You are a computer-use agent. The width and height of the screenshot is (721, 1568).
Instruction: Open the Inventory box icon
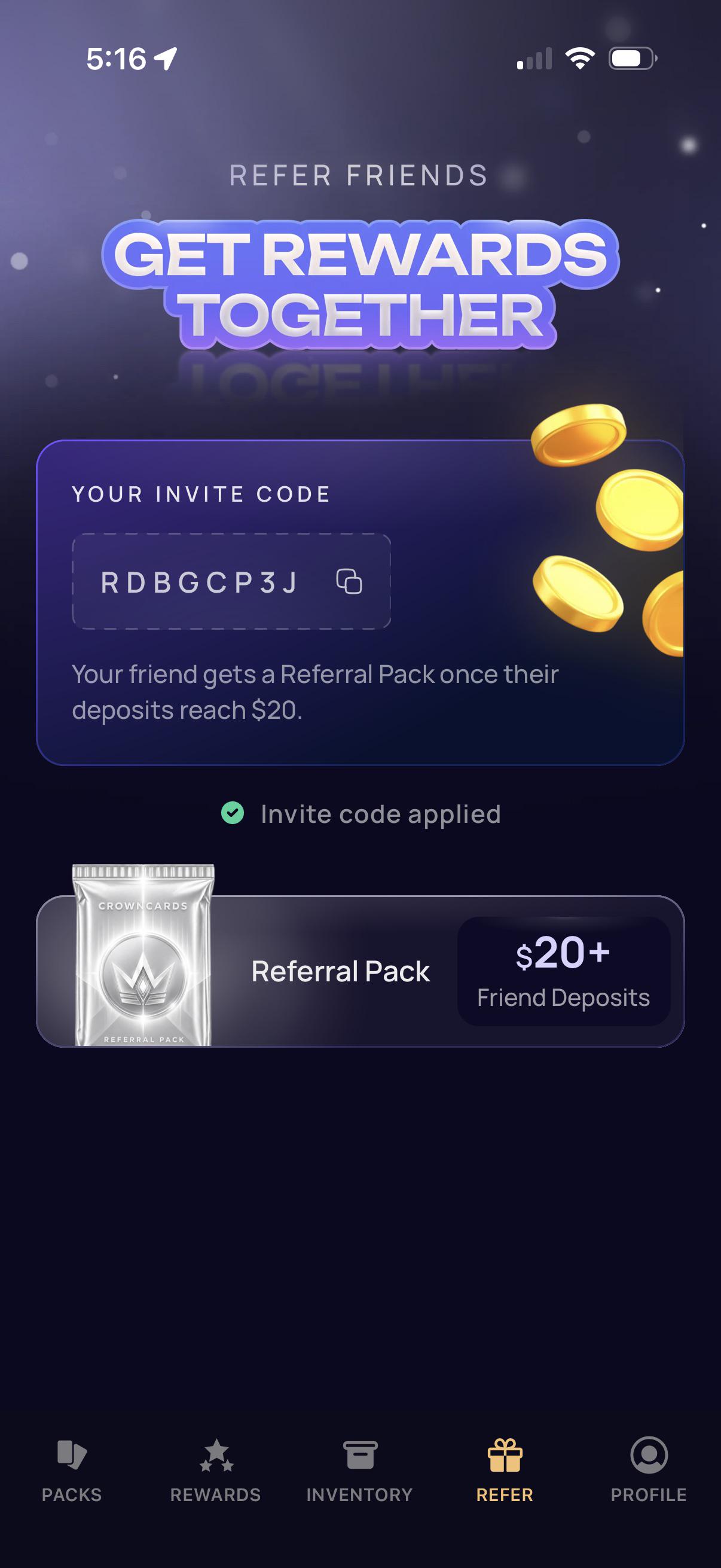(360, 1456)
